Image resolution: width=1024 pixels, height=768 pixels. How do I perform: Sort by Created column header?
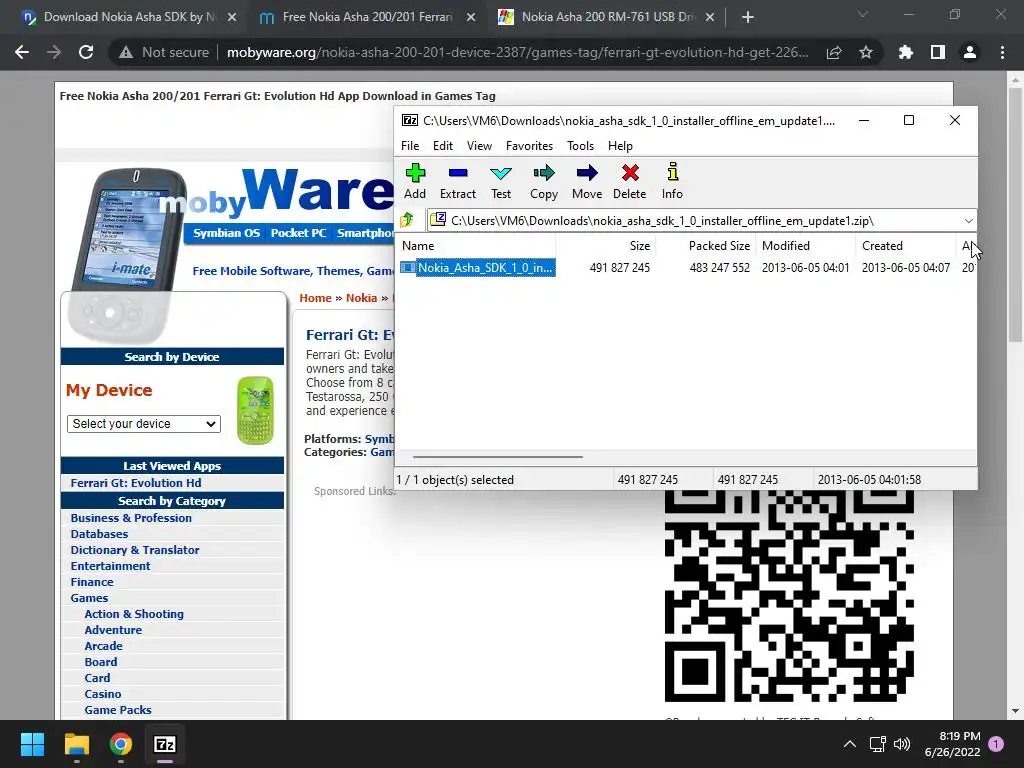pos(905,246)
